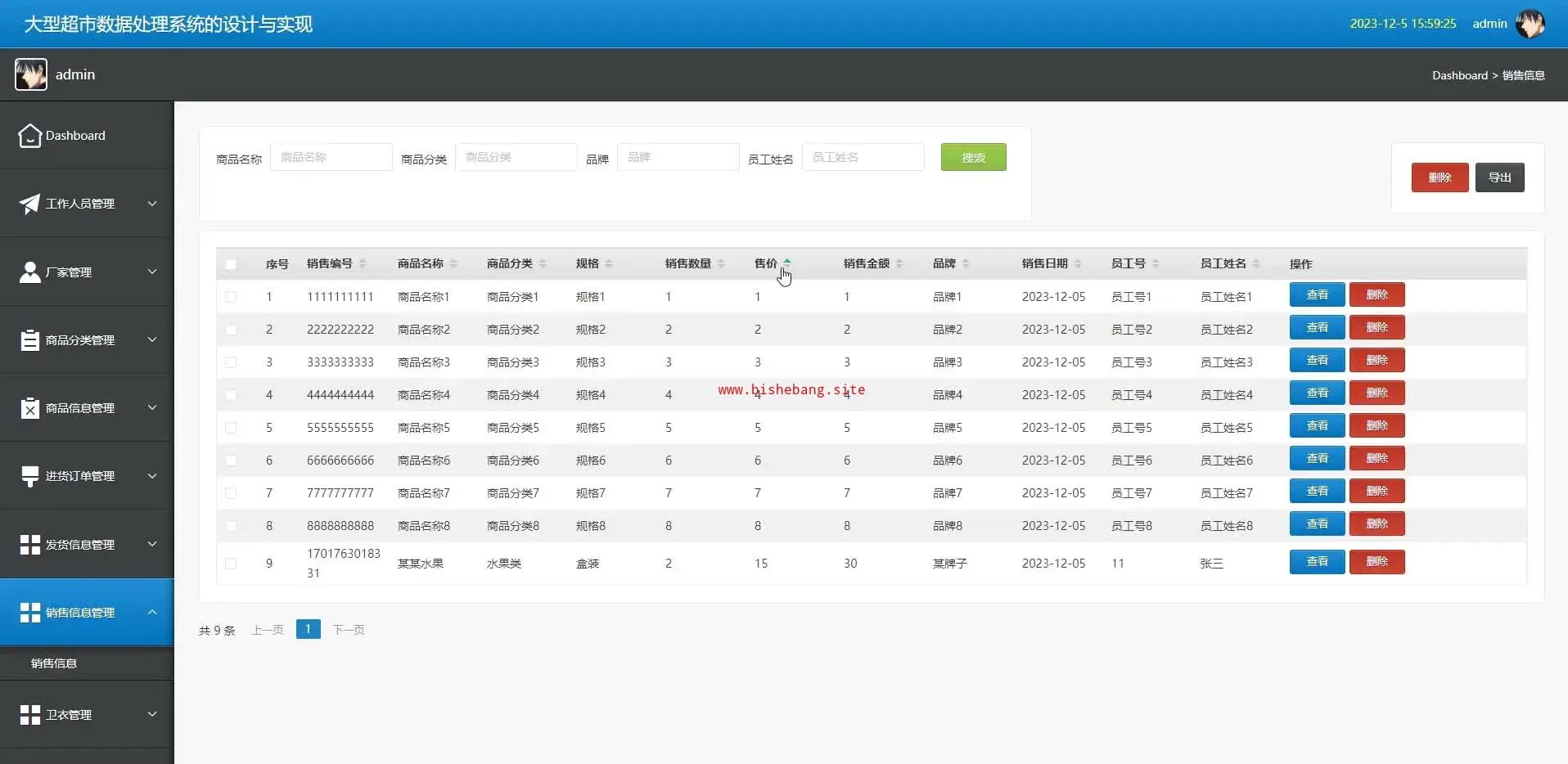Click the admin avatar in top-right header
Image resolution: width=1568 pixels, height=764 pixels.
point(1530,24)
